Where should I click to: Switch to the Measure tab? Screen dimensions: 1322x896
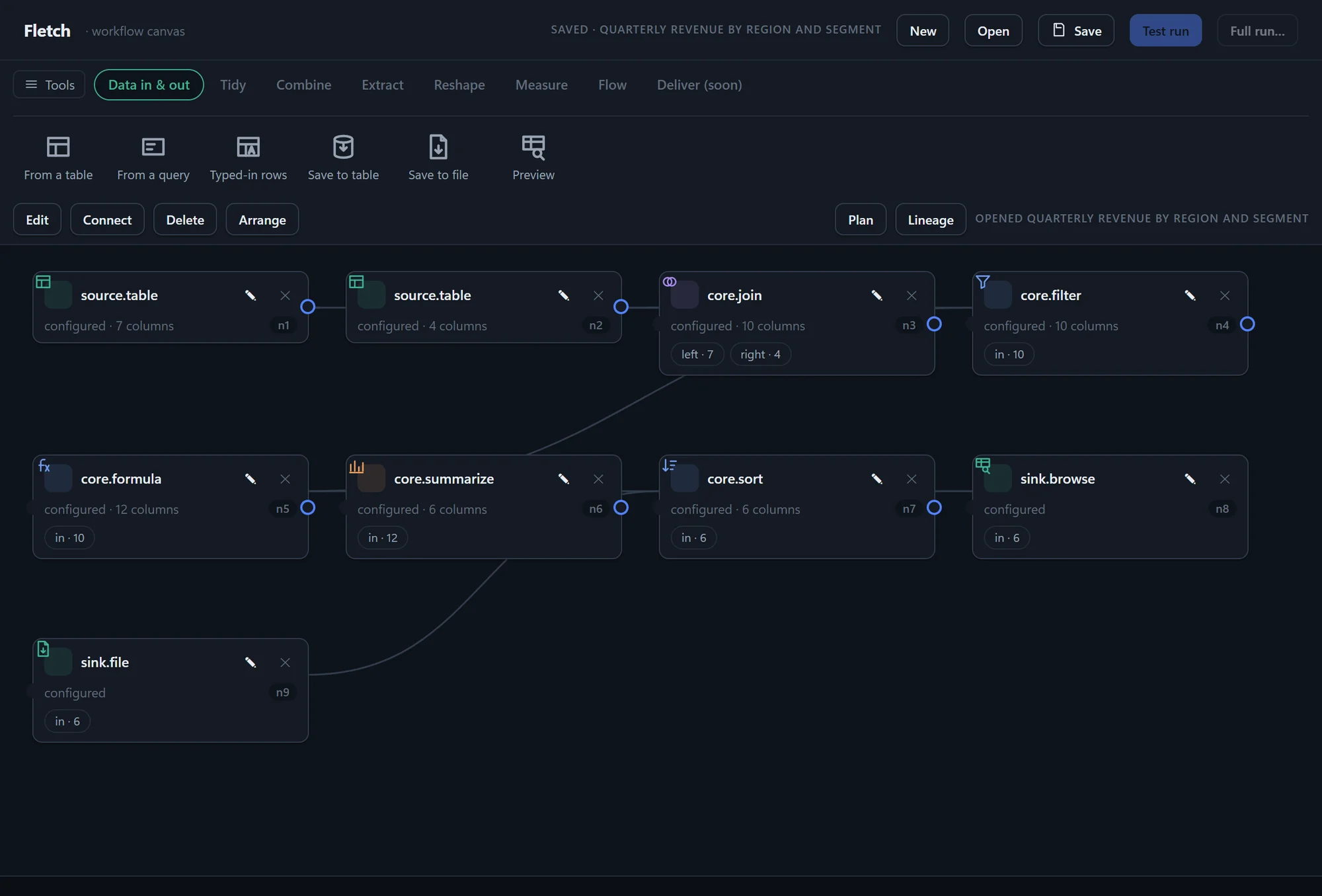(541, 85)
